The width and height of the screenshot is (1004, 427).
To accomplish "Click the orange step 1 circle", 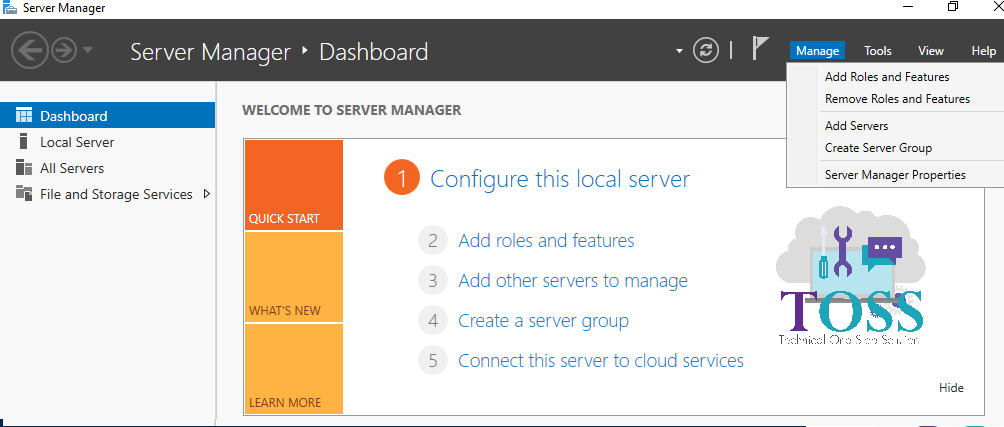I will tap(401, 178).
